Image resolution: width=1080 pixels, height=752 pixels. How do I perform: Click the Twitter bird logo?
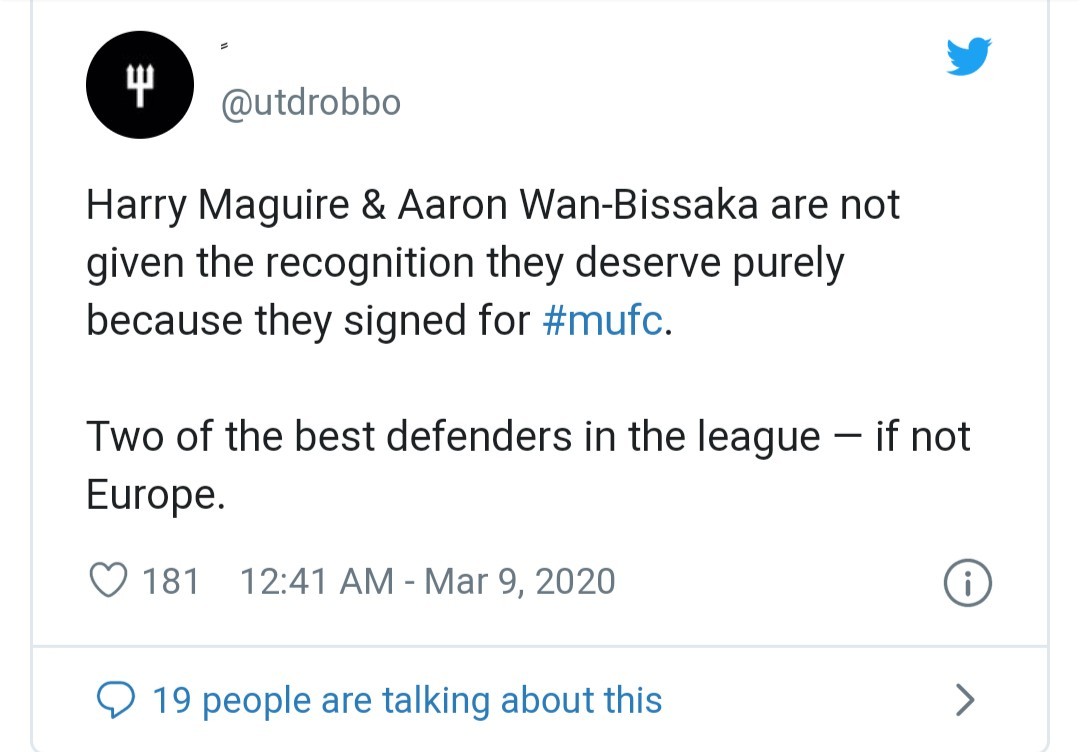969,57
